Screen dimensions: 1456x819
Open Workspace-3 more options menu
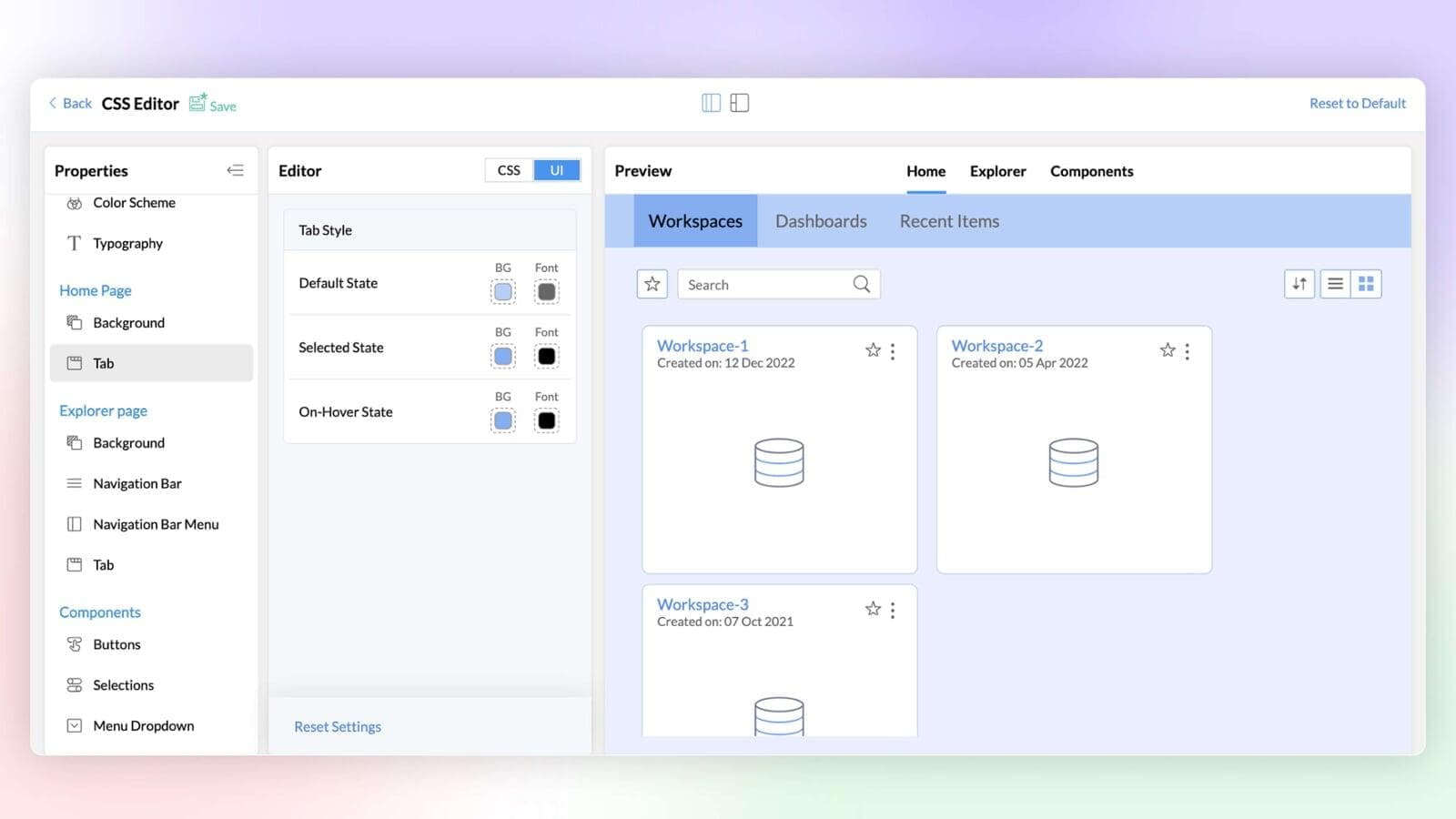893,610
